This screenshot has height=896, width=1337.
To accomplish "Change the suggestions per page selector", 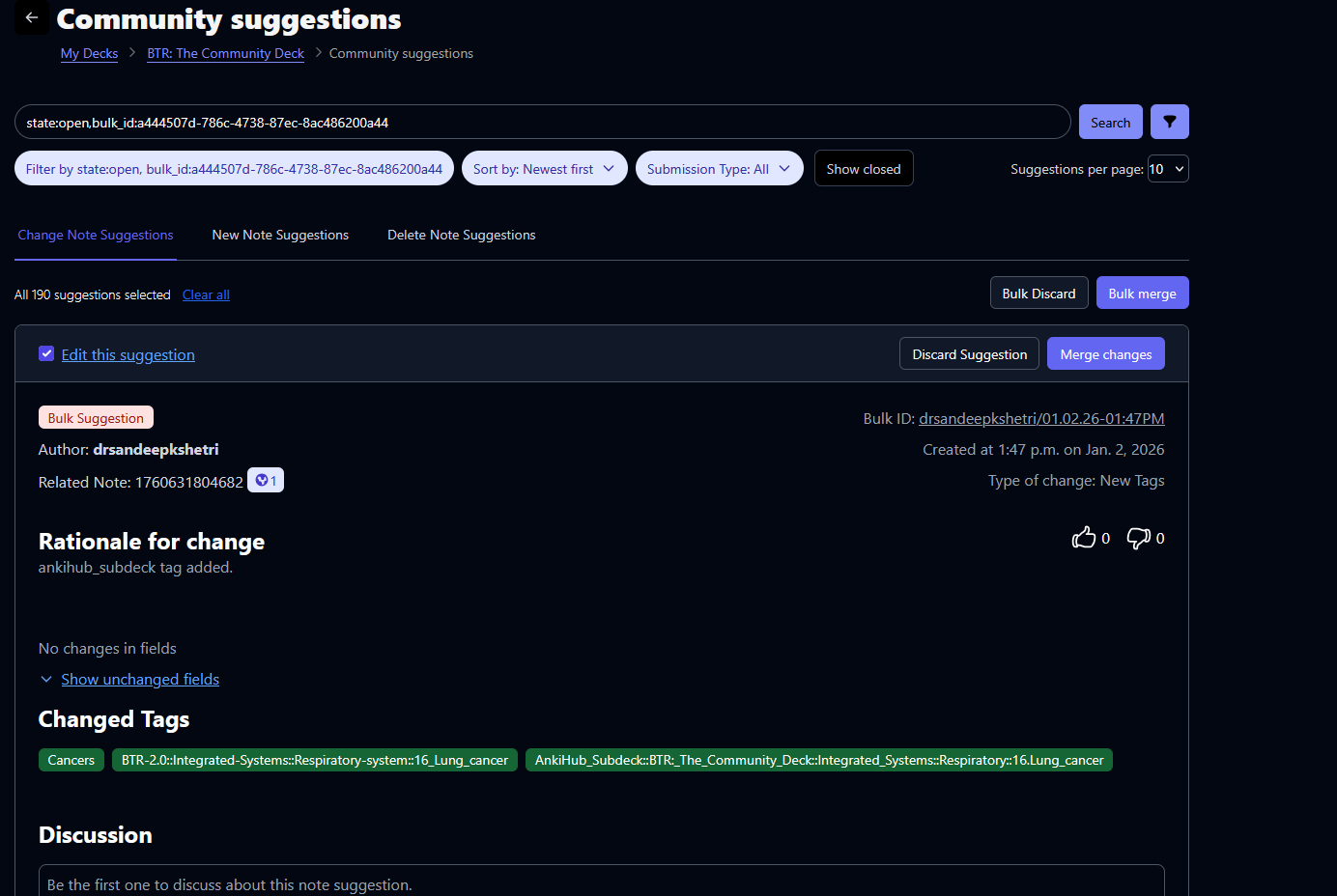I will click(1167, 169).
